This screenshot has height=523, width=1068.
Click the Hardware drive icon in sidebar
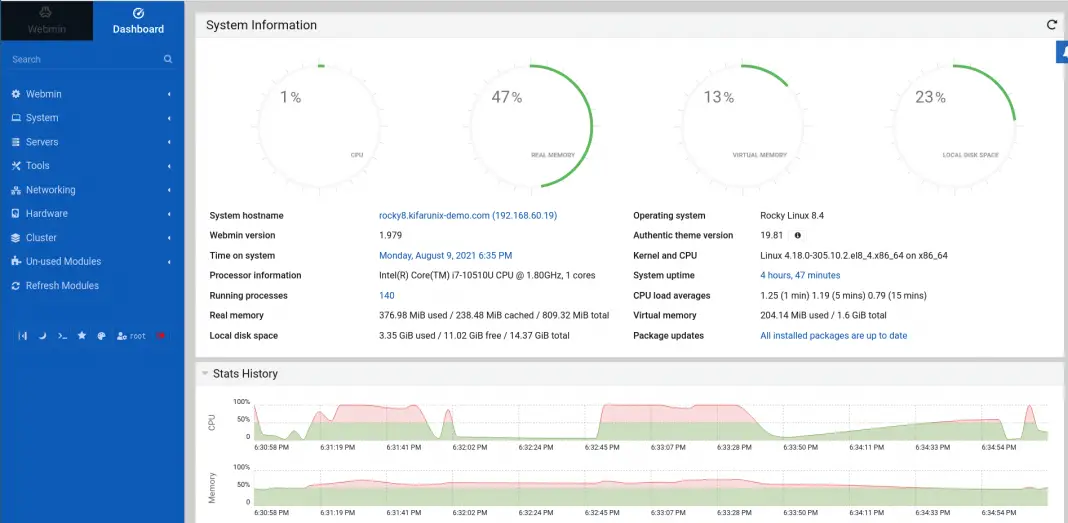[x=16, y=213]
